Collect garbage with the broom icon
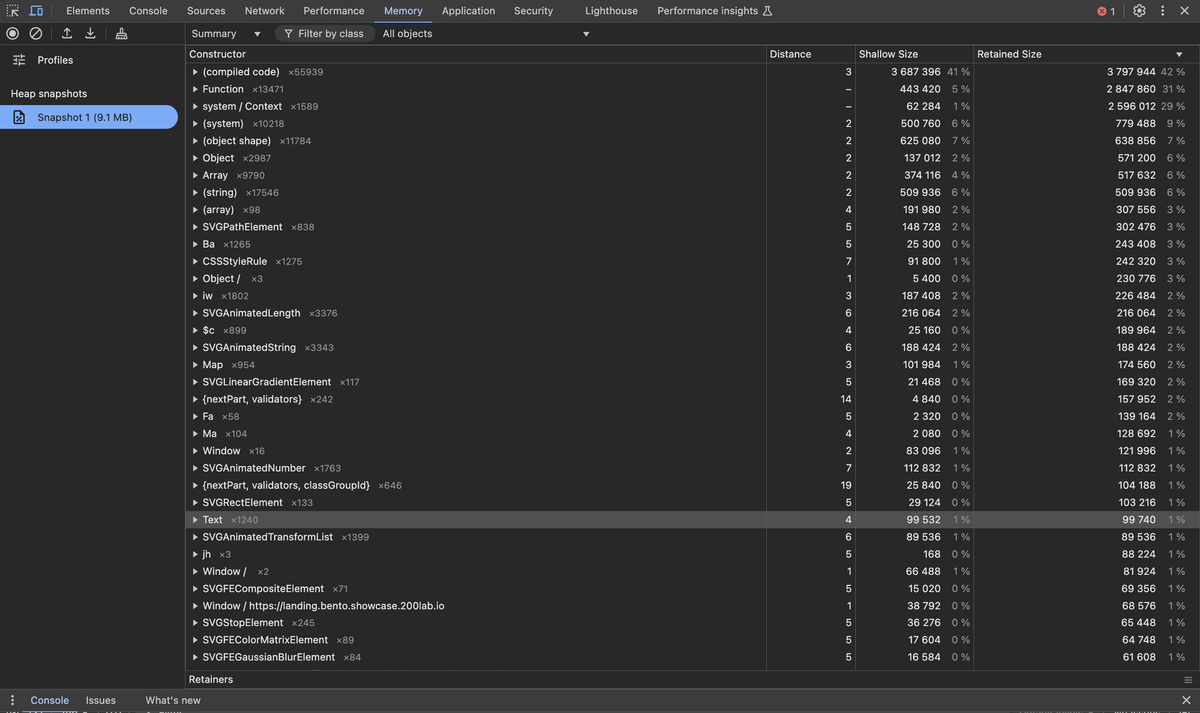1200x713 pixels. tap(121, 33)
